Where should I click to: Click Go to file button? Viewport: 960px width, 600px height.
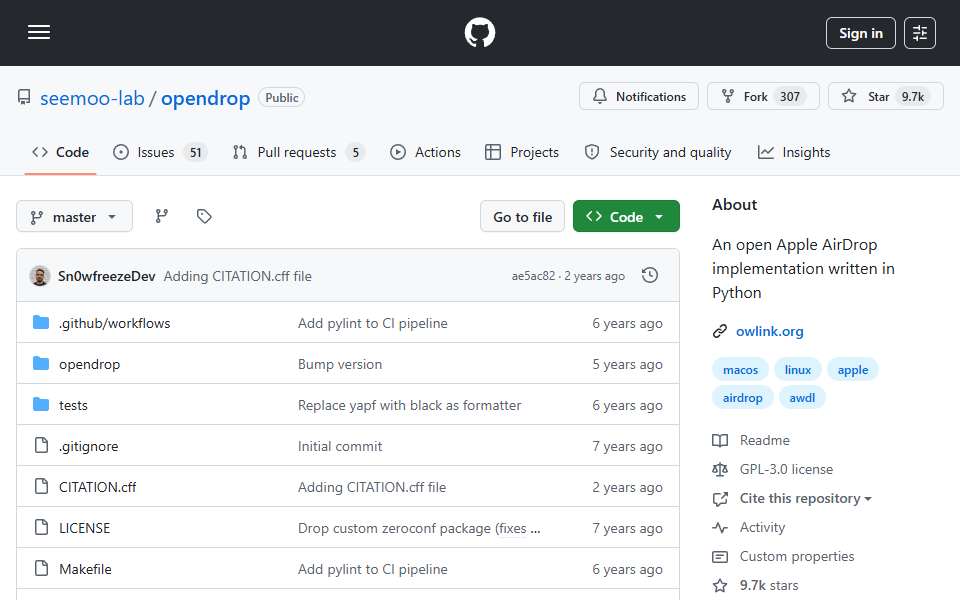click(x=522, y=217)
